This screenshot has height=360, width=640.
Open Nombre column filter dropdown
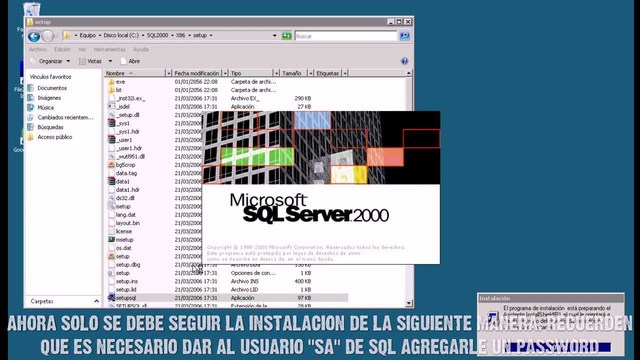tap(168, 73)
